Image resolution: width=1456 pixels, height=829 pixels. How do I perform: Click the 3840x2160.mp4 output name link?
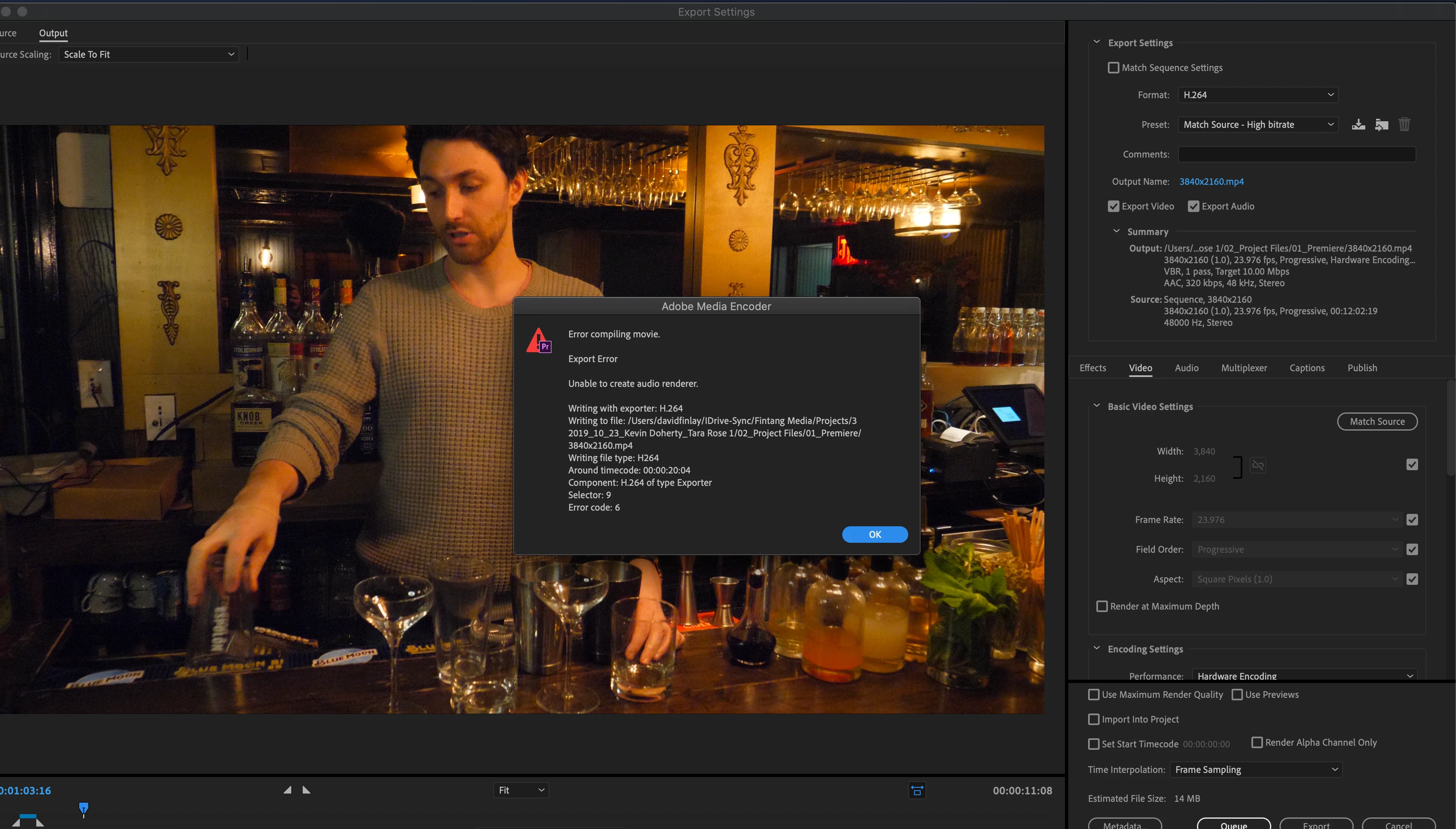click(x=1211, y=181)
